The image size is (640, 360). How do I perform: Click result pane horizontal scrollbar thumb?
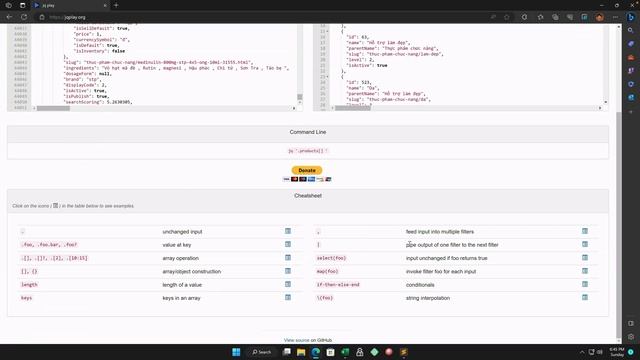click(x=353, y=108)
